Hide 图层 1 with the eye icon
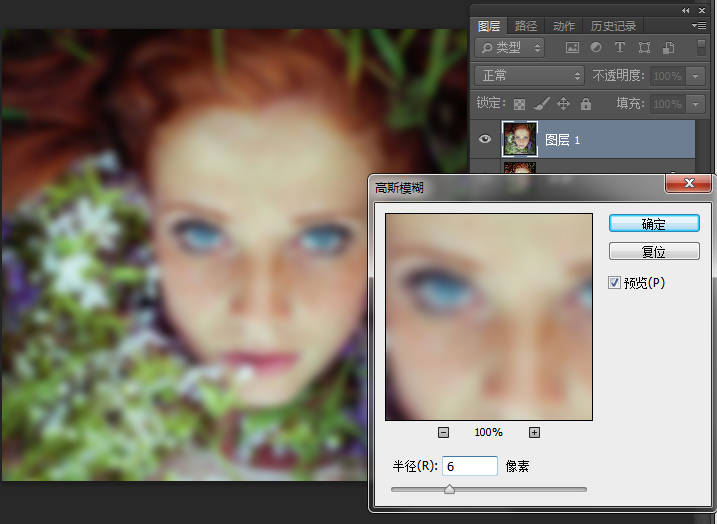 [485, 139]
